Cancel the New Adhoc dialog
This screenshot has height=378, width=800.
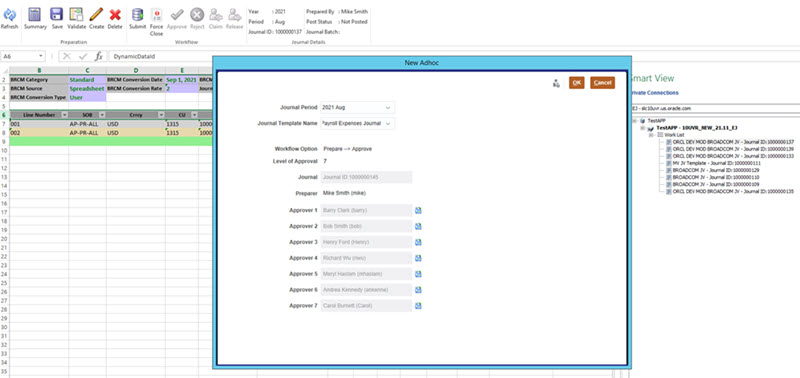(603, 83)
